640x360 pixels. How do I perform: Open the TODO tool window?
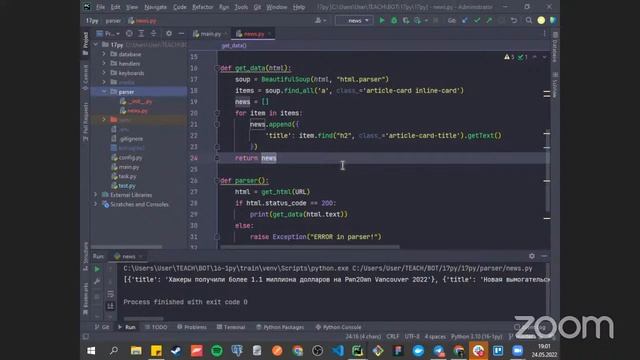156,327
